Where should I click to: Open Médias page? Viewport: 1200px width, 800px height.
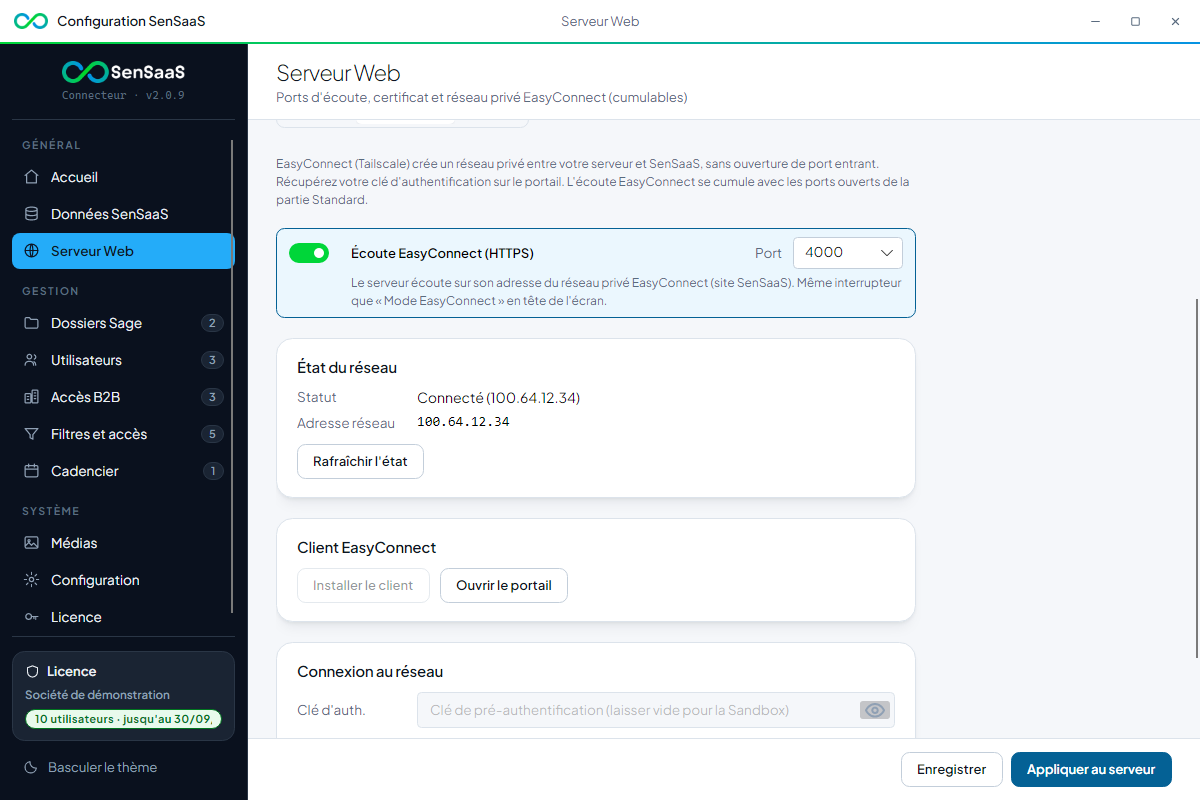[x=123, y=543]
